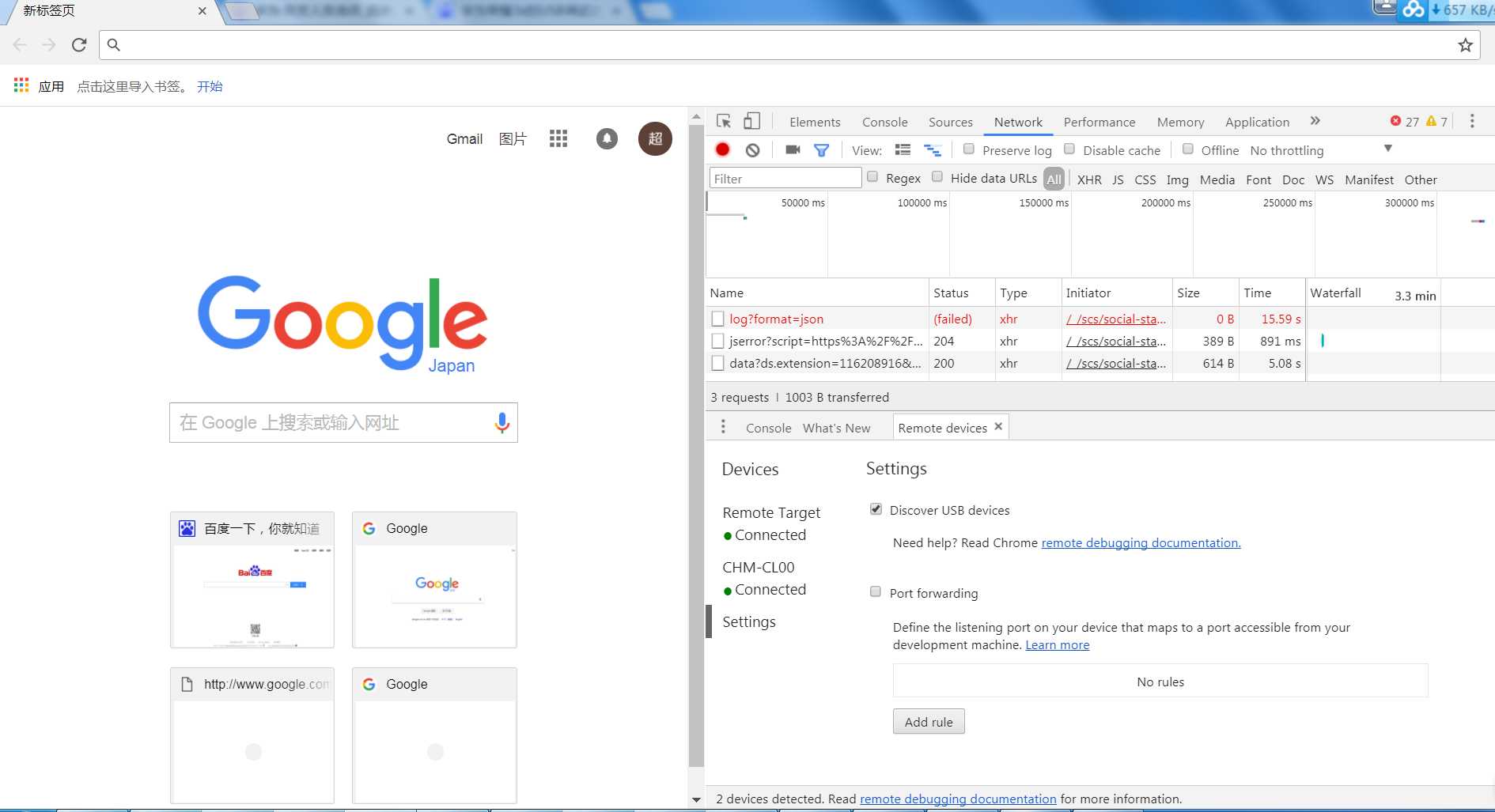Enable the Disable cache checkbox
This screenshot has height=812, width=1495.
coord(1069,149)
